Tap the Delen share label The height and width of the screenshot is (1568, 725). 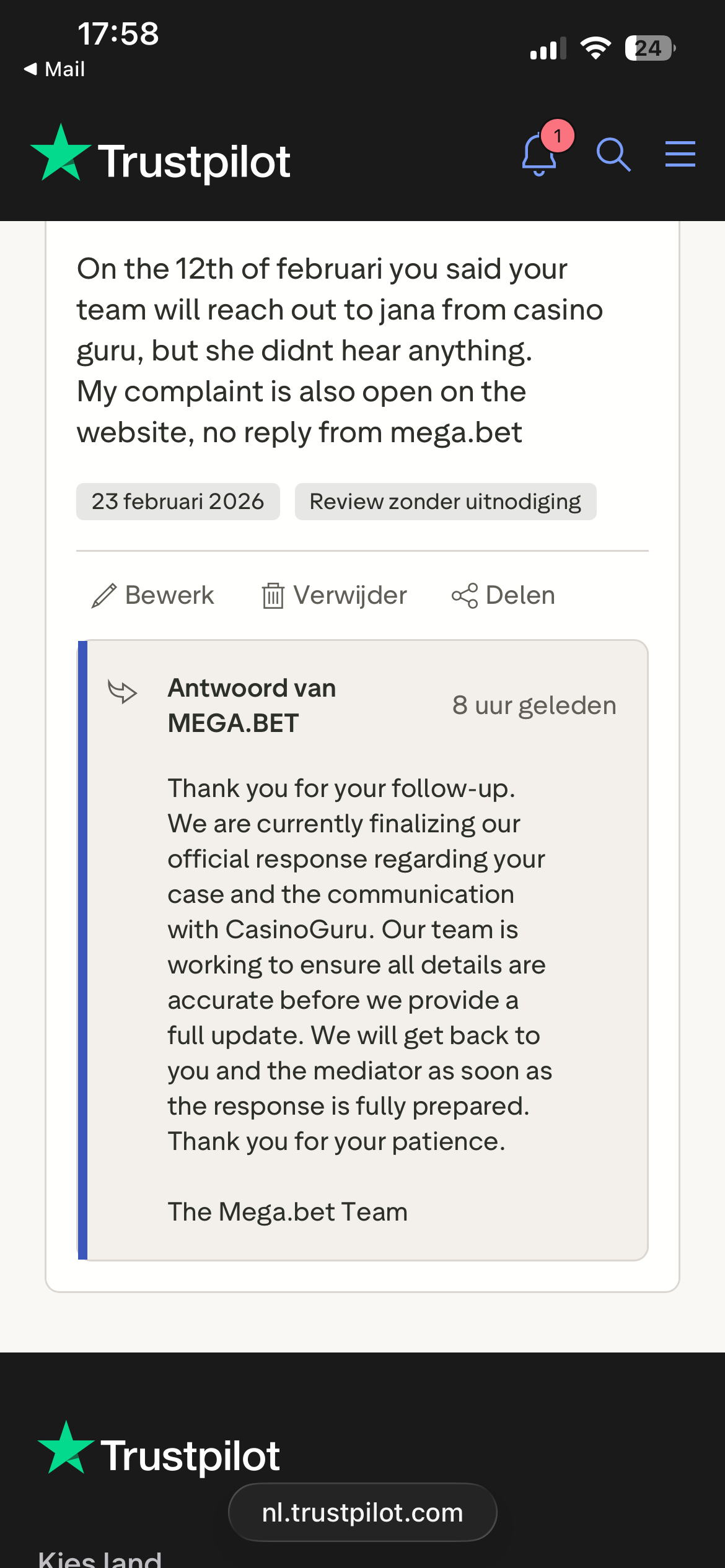coord(521,595)
